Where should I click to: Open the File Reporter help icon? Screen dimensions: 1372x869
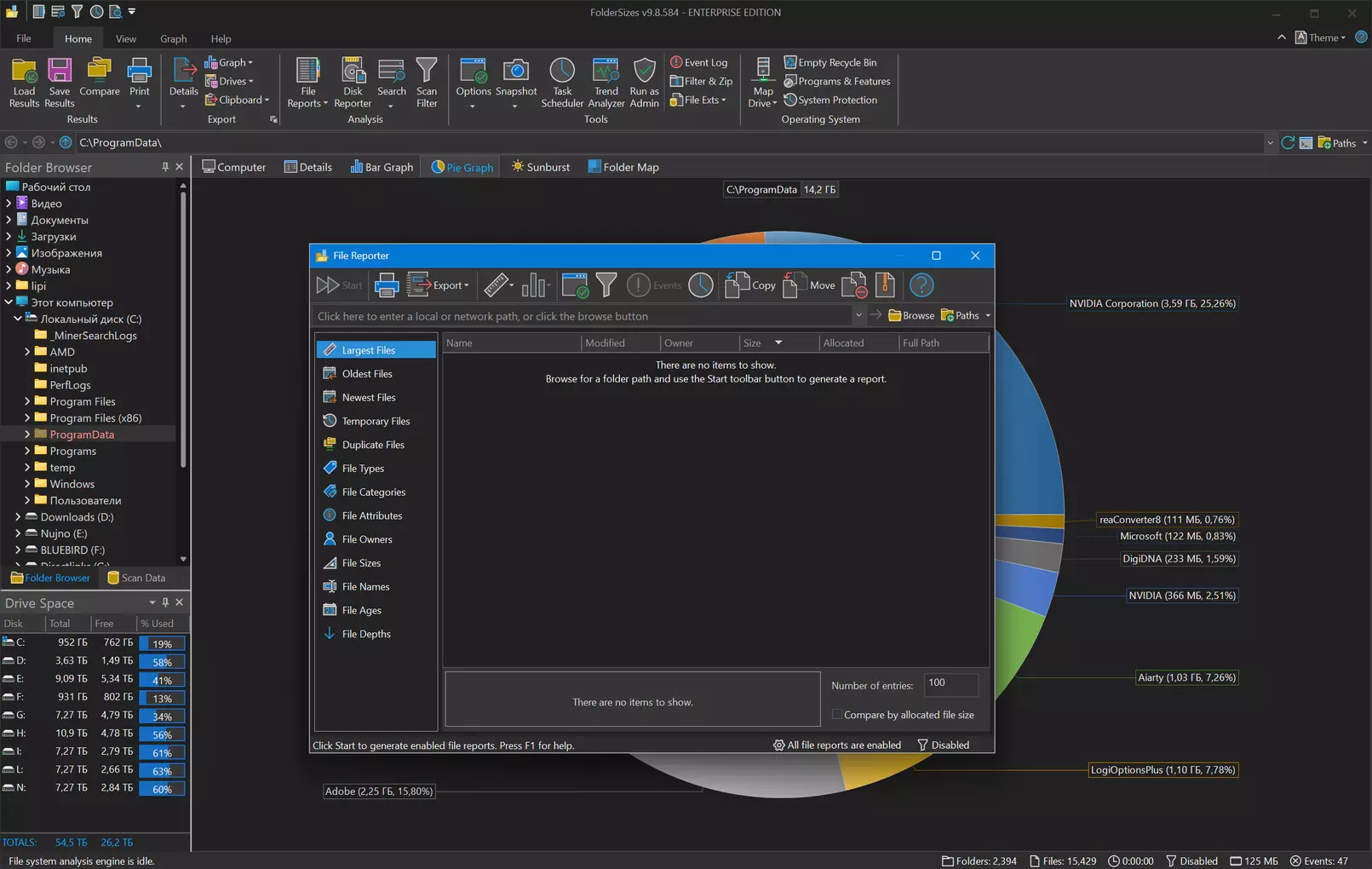[921, 285]
